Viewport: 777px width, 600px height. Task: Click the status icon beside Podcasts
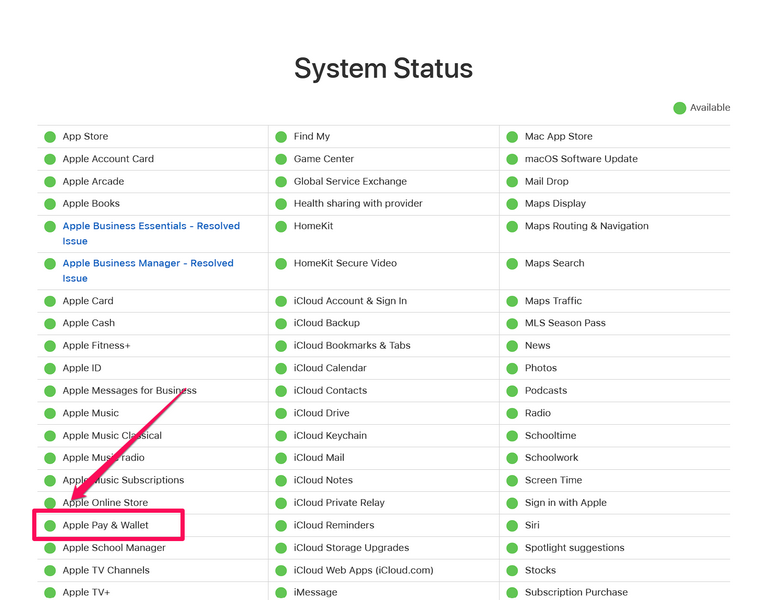coord(512,391)
